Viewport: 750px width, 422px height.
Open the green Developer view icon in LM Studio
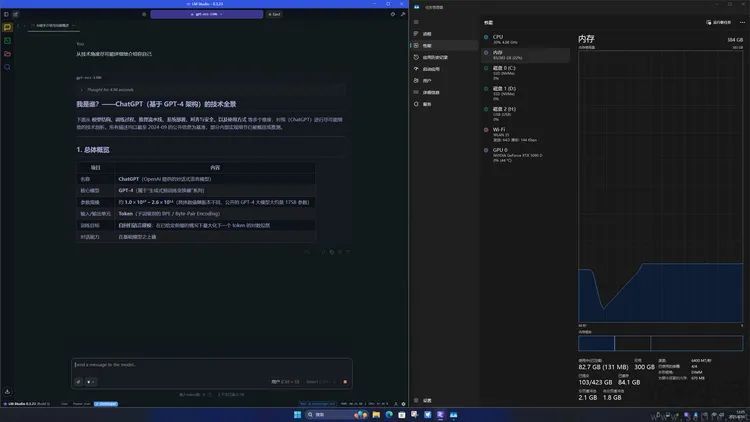pyautogui.click(x=7, y=41)
